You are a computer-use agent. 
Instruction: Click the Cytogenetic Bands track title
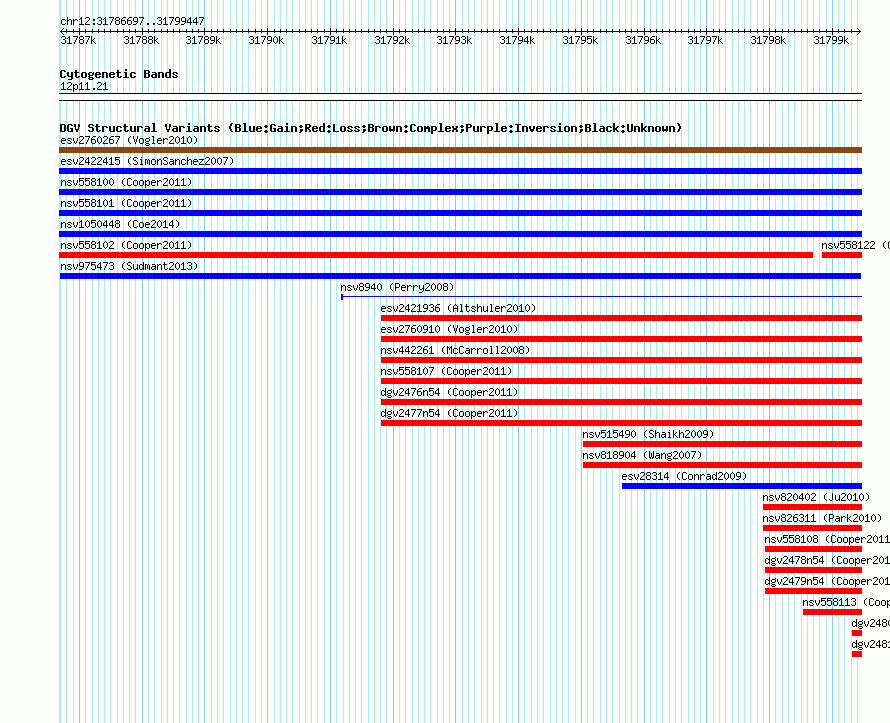(119, 74)
